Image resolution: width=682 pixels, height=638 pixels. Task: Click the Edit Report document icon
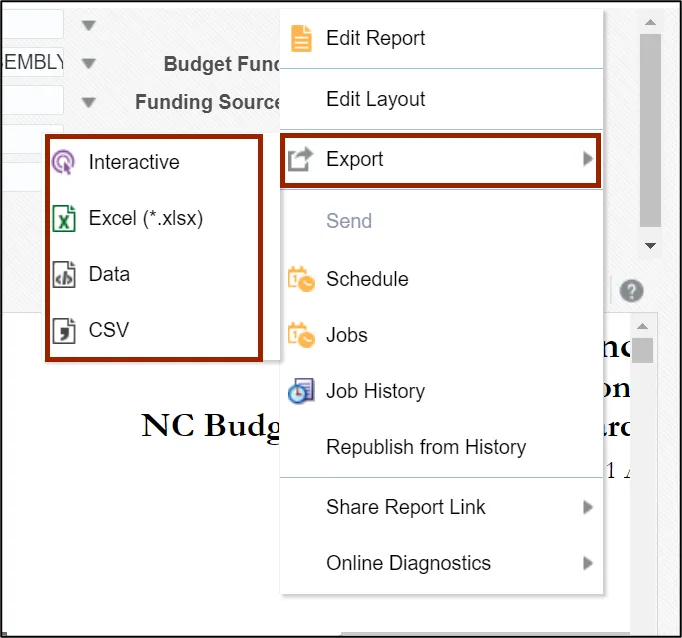click(x=301, y=39)
